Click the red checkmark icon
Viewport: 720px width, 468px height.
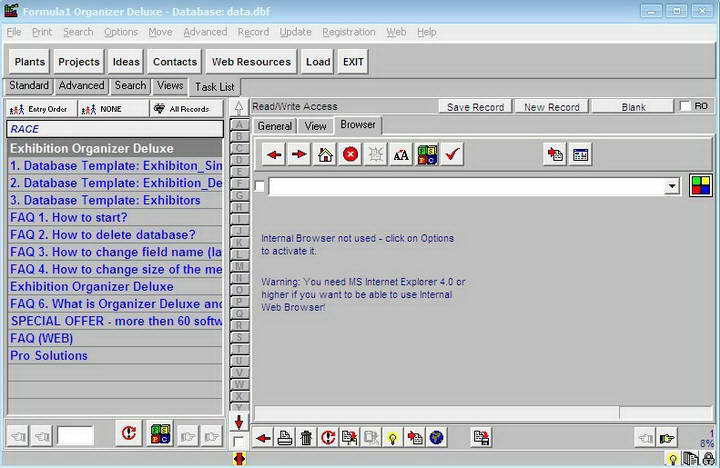point(452,155)
